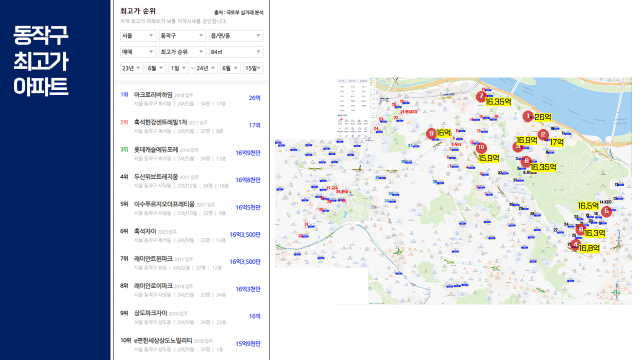Click the 17억 yellow label on map
Screen dimensions: 640x360
pyautogui.click(x=556, y=142)
